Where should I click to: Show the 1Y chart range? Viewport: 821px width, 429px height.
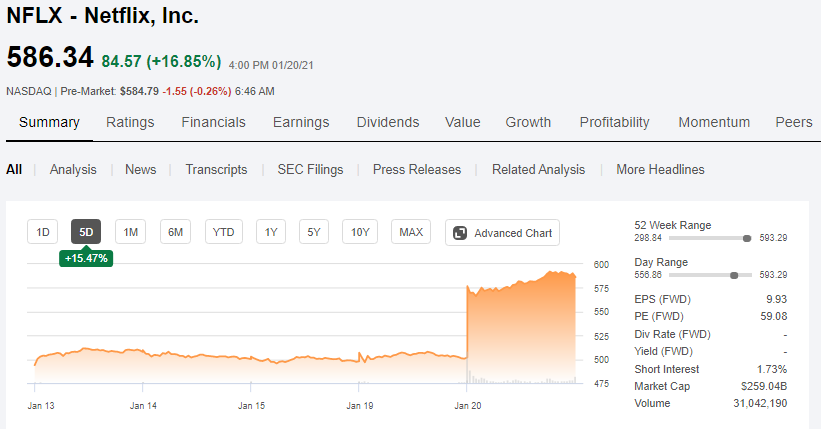pyautogui.click(x=271, y=232)
